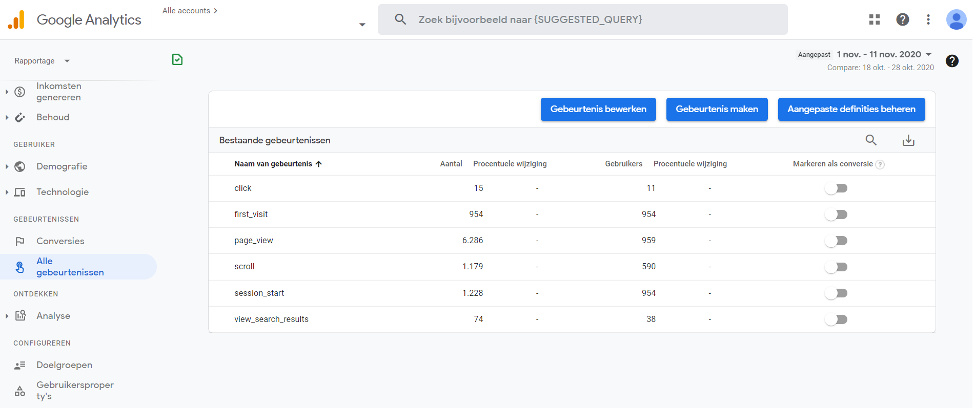The image size is (977, 408).
Task: Open the user account avatar
Action: click(x=956, y=19)
